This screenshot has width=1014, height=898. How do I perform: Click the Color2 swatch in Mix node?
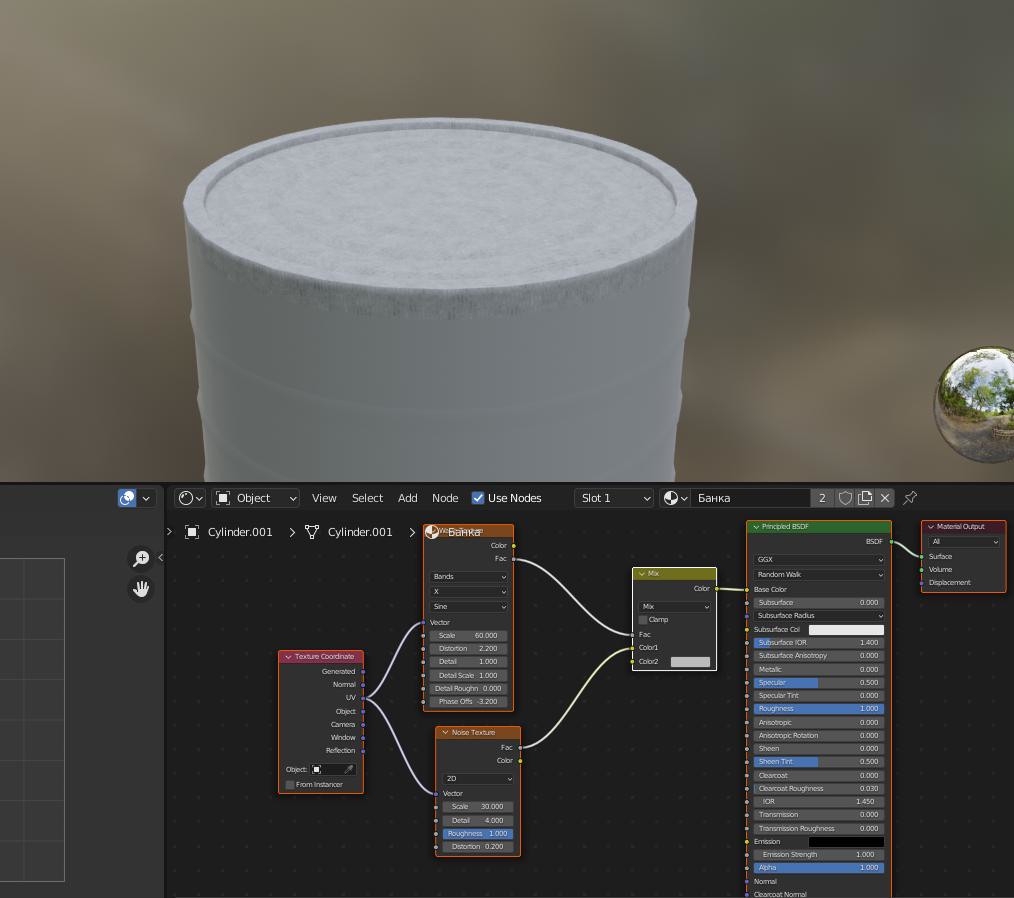[x=690, y=662]
